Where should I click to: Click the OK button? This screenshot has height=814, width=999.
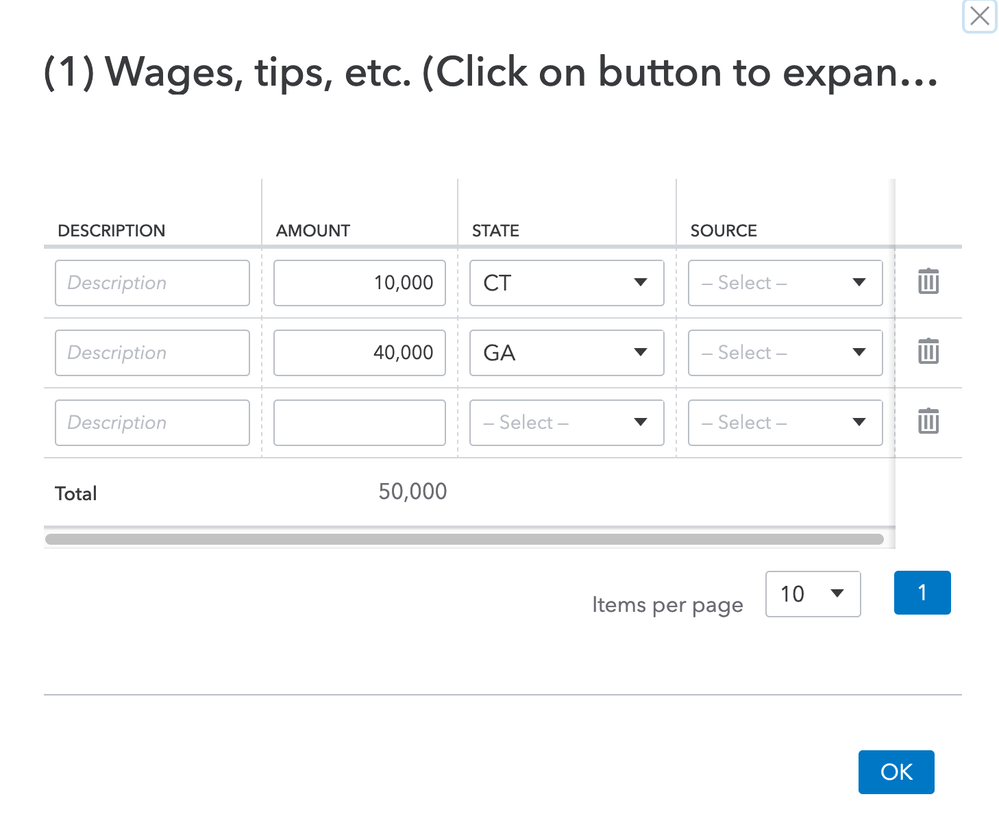[895, 772]
